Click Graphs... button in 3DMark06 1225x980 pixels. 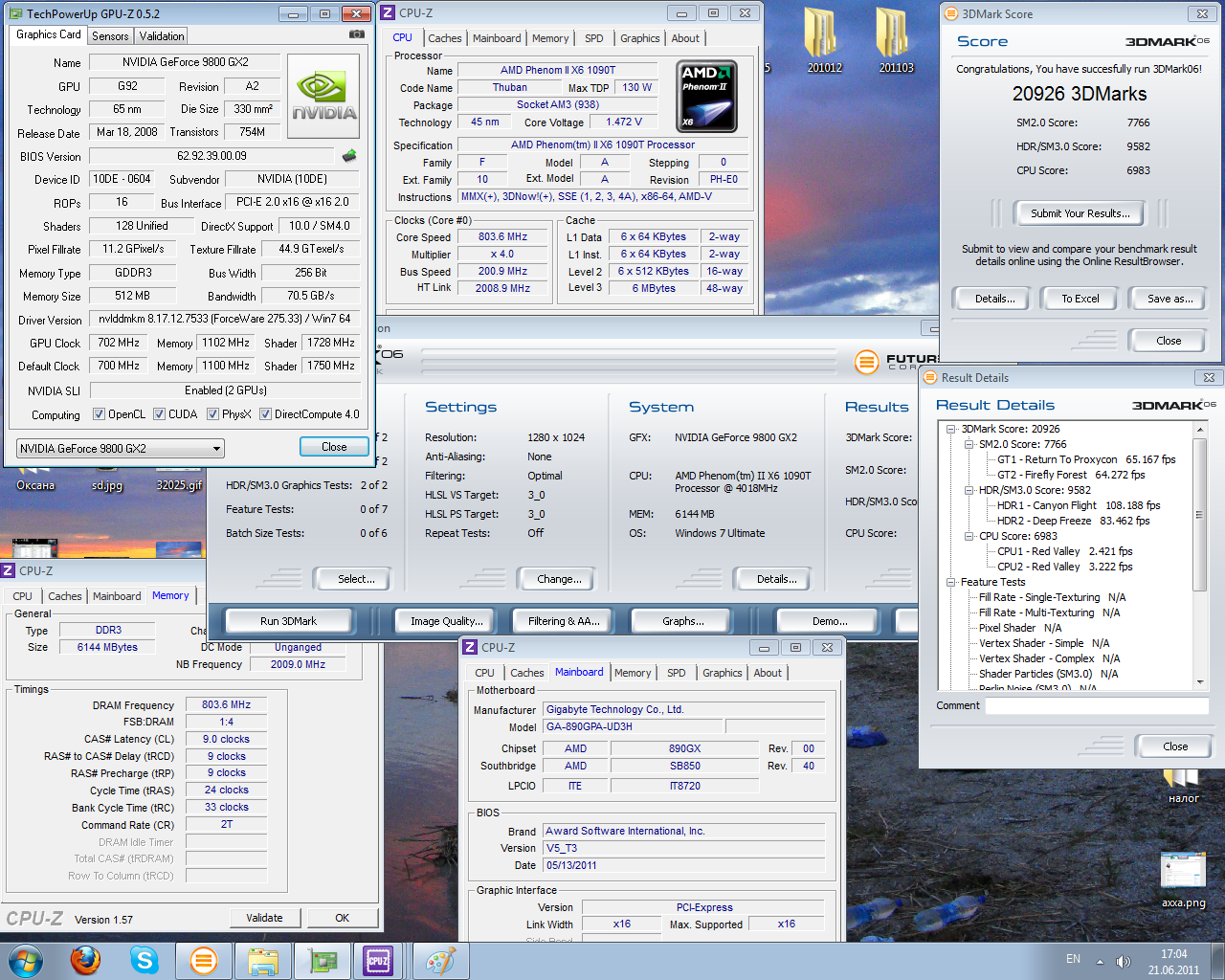[683, 621]
